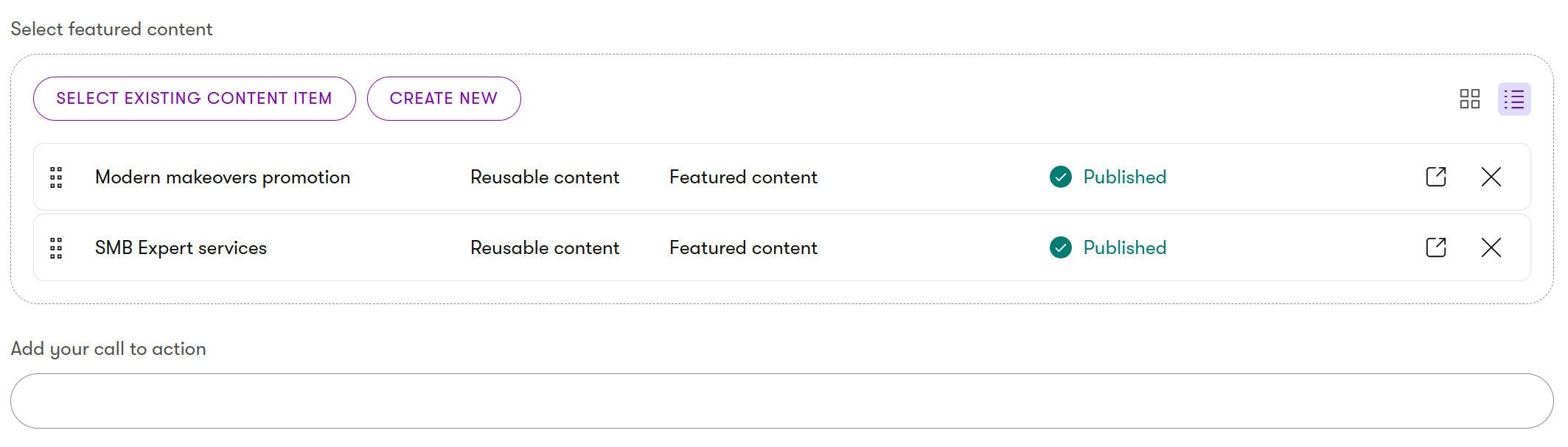Click Published status icon on Modern makeovers row
The width and height of the screenshot is (1568, 447).
(x=1060, y=177)
